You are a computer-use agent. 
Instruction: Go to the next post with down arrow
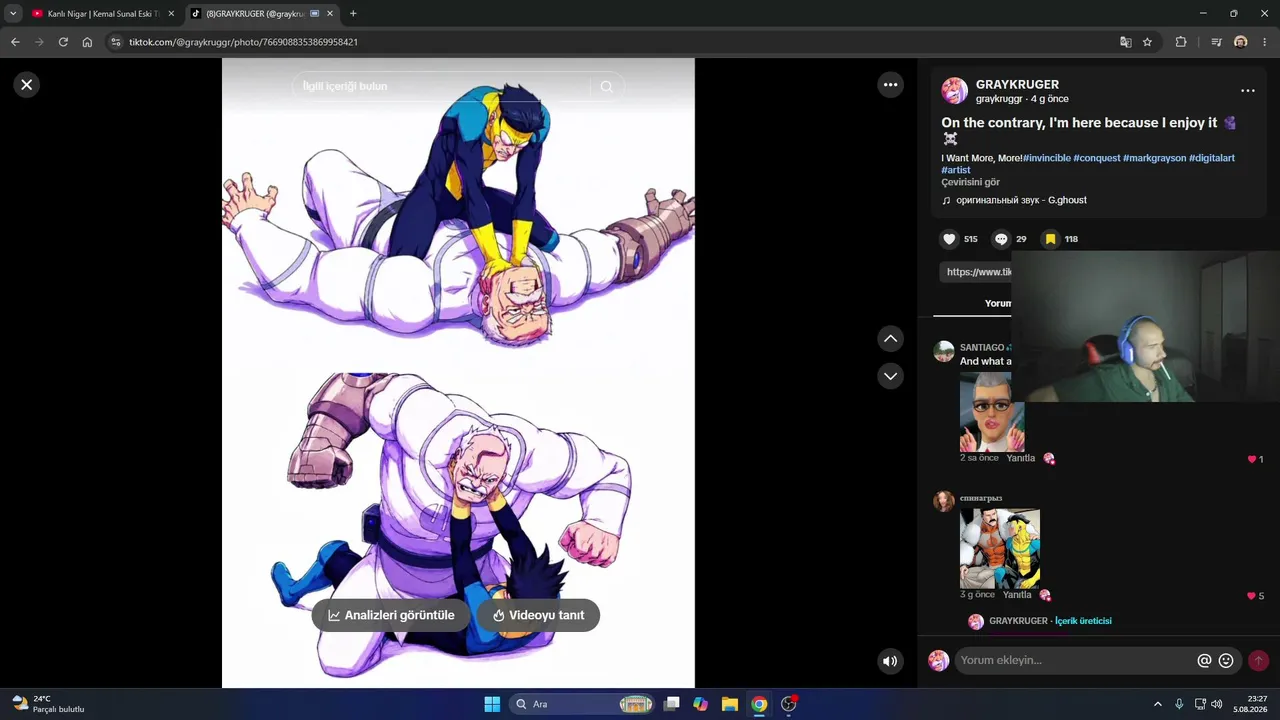891,376
